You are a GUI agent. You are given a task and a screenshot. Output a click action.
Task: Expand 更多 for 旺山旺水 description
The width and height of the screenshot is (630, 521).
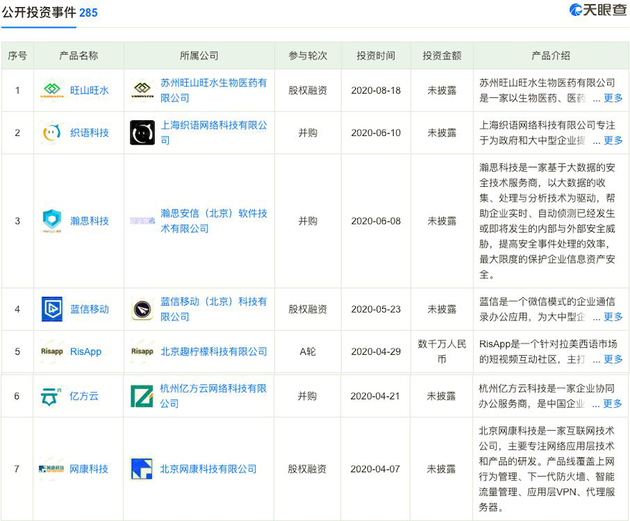click(613, 98)
